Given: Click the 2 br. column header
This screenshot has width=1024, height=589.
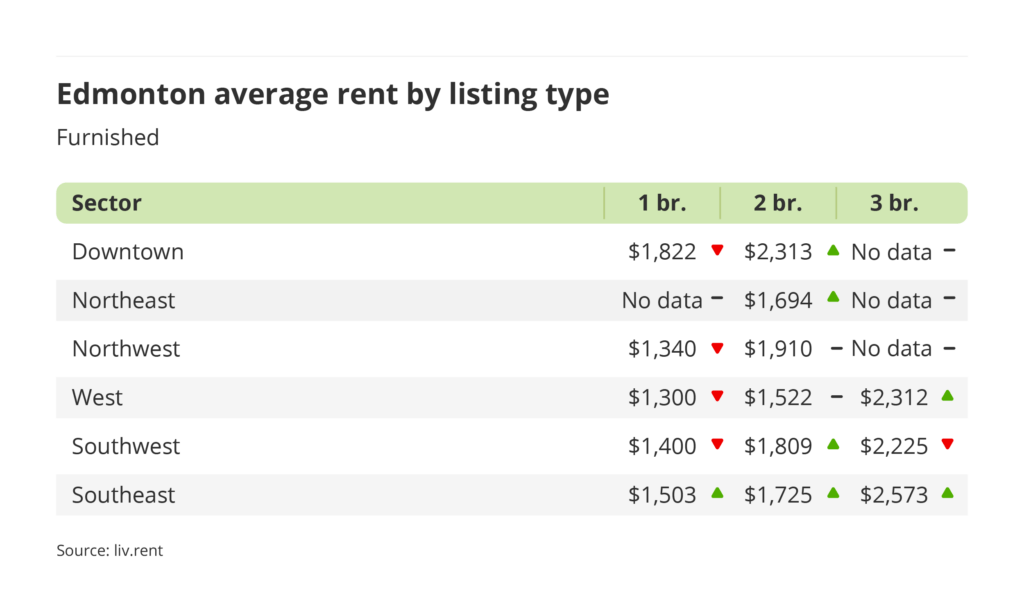Looking at the screenshot, I should coord(778,203).
